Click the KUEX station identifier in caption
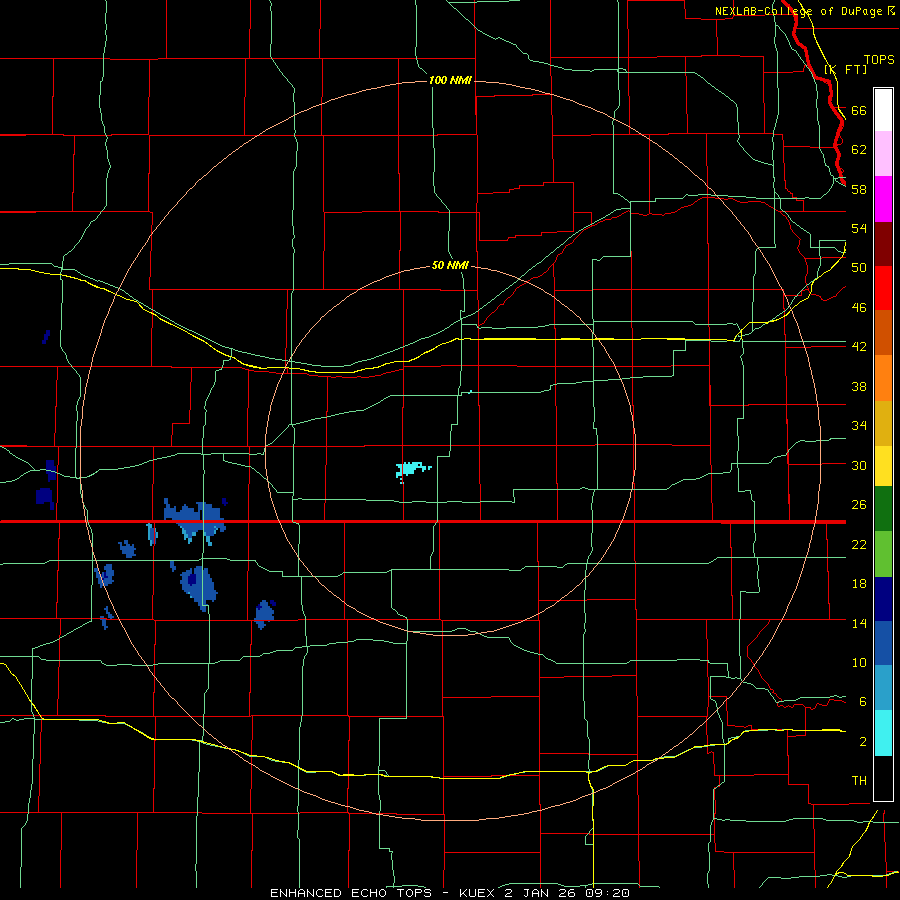Viewport: 900px width, 900px height. tap(477, 893)
